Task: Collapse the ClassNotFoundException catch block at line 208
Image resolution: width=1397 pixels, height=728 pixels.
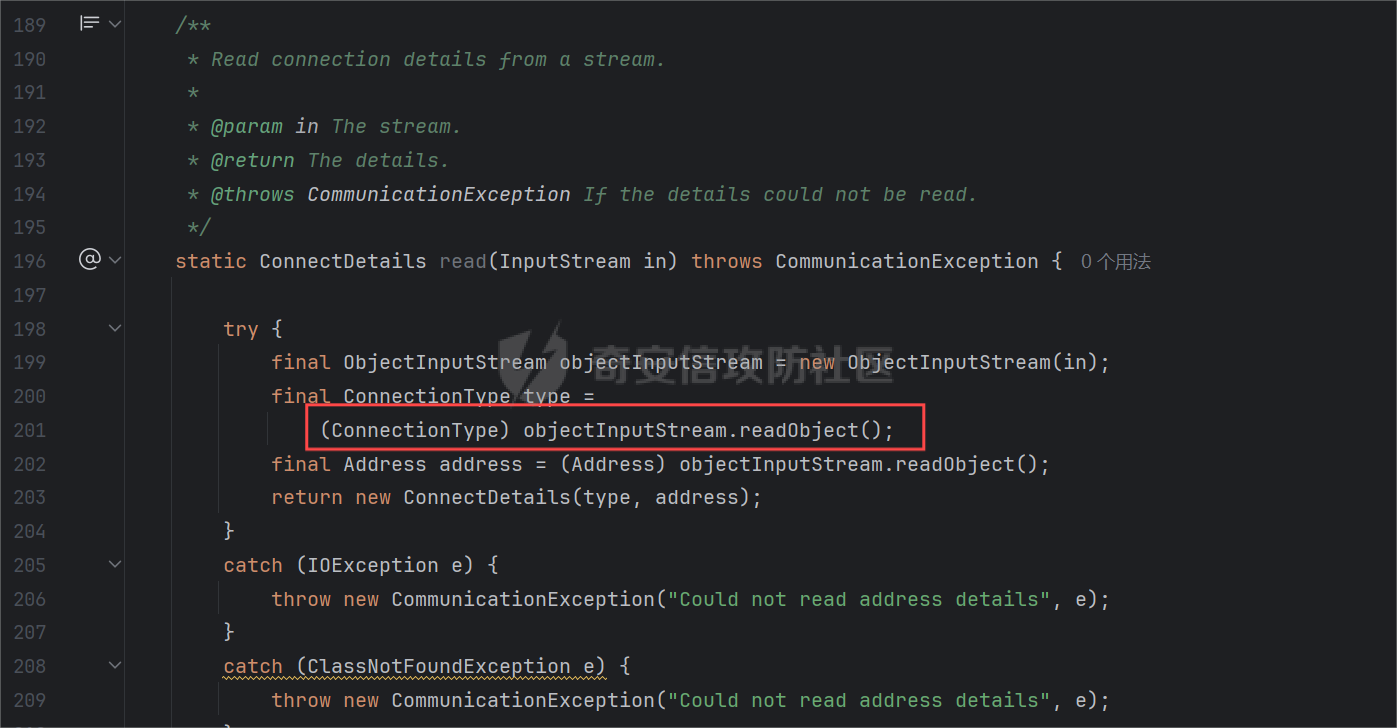Action: (x=115, y=666)
